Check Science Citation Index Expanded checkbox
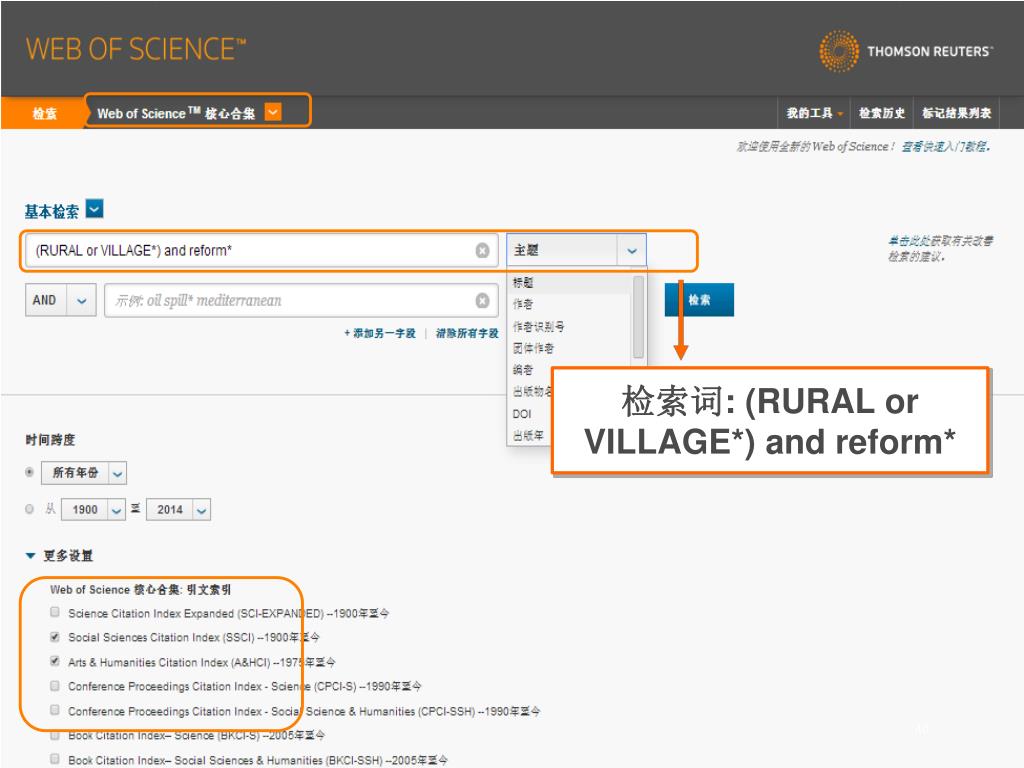This screenshot has width=1024, height=768. point(55,612)
